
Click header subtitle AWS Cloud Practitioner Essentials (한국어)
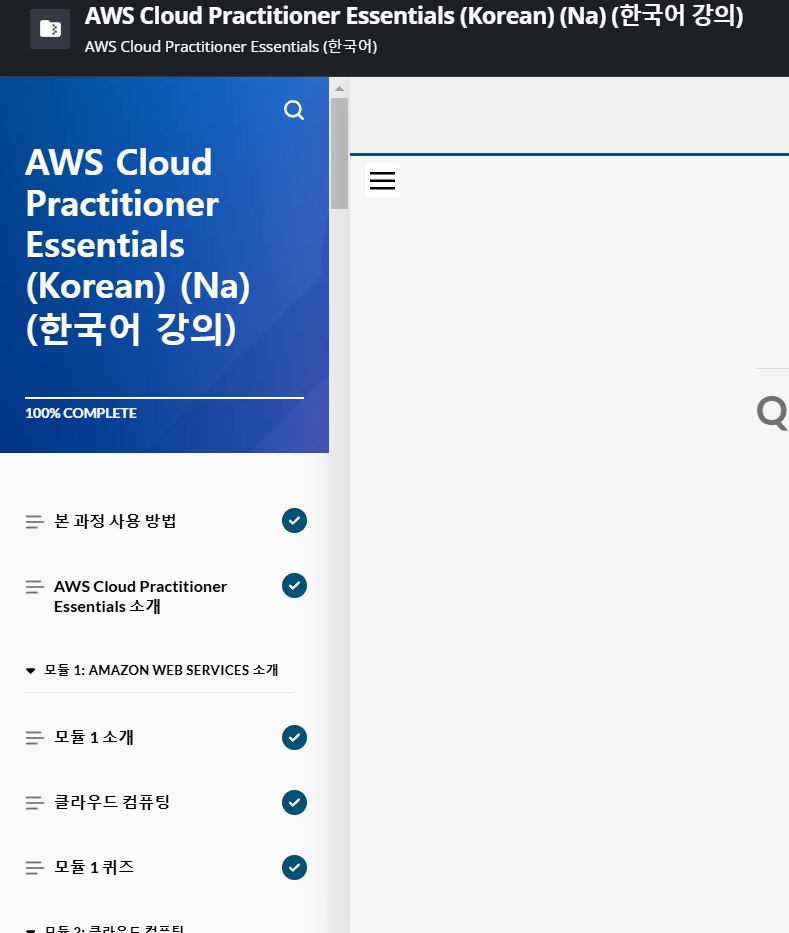231,46
